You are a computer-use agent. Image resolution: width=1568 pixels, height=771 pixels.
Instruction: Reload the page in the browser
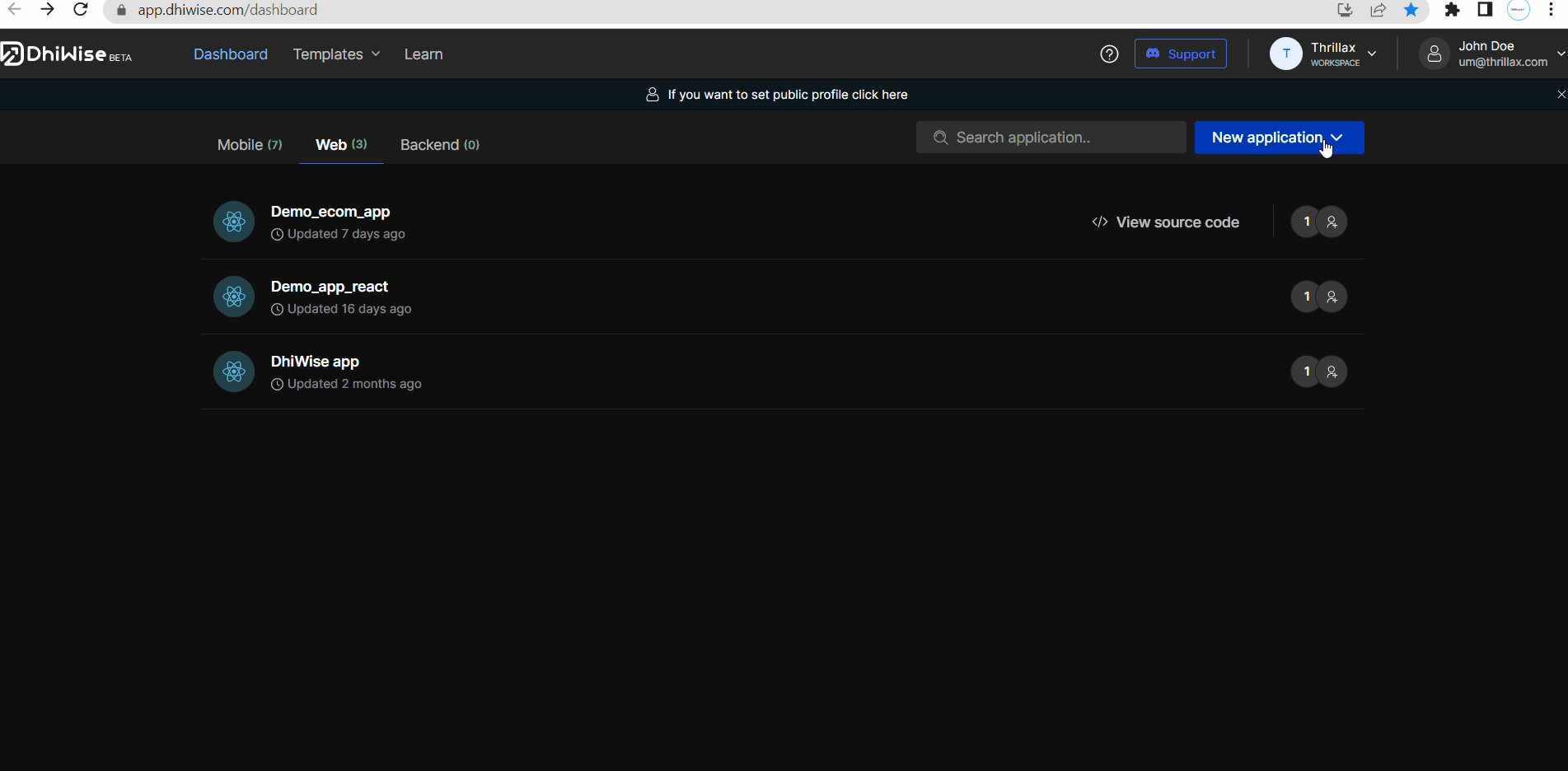coord(80,10)
